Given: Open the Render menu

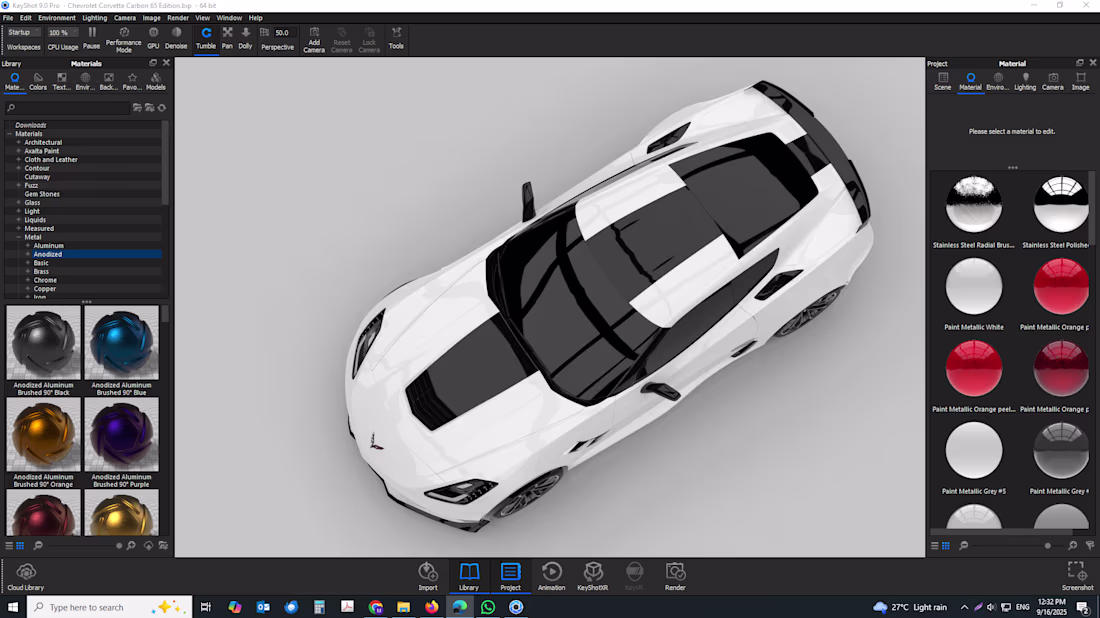Looking at the screenshot, I should tap(178, 18).
